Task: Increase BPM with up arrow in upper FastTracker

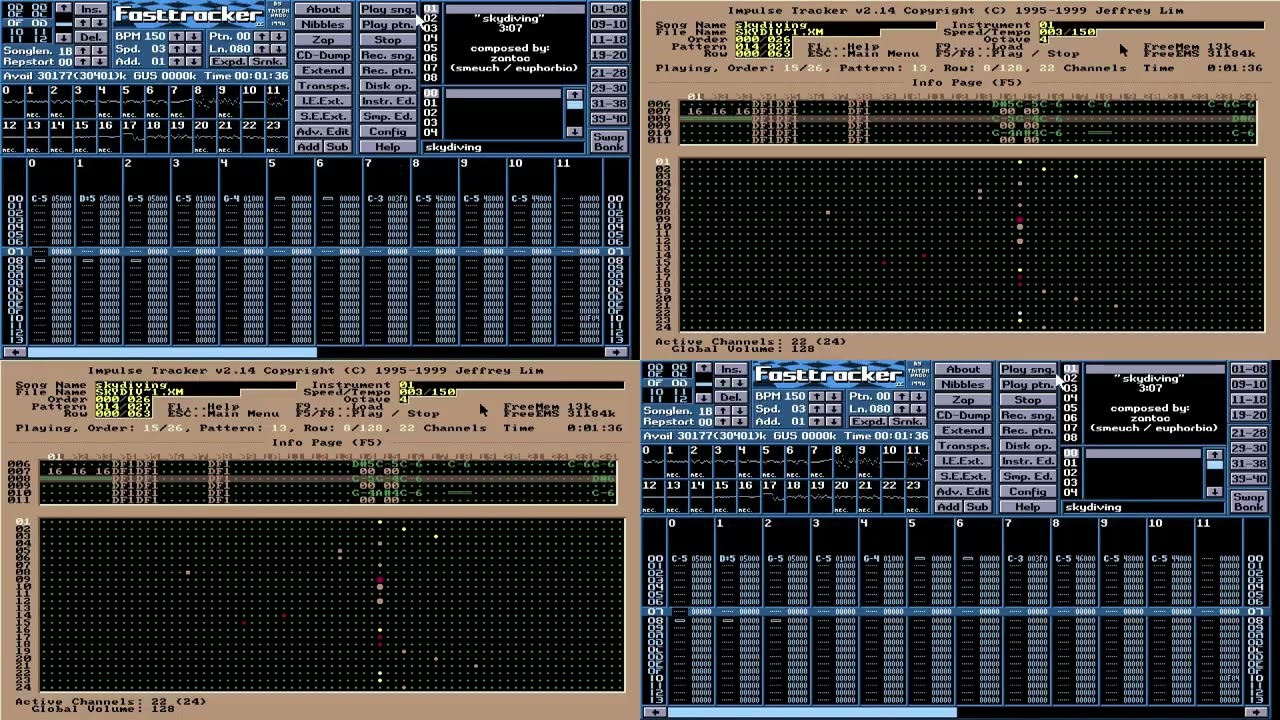Action: (177, 36)
